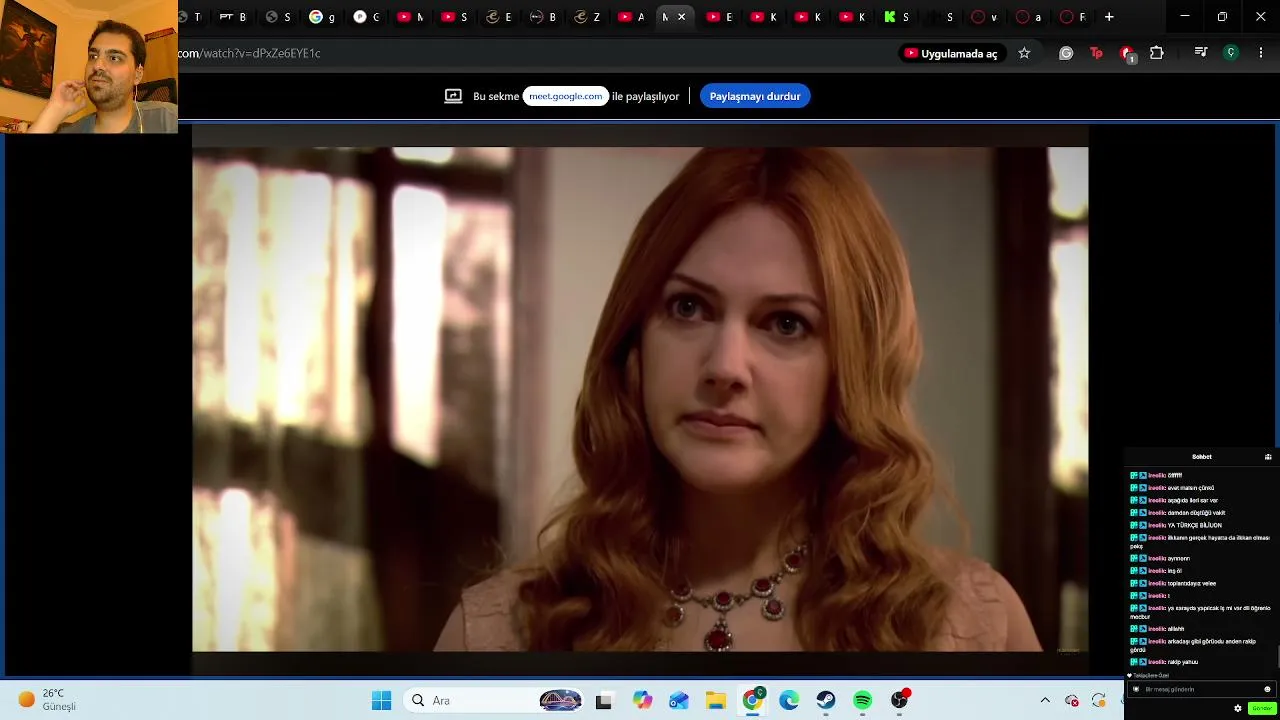This screenshot has height=720, width=1280.
Task: Open Google Chrome taskbar icon
Action: [x=753, y=701]
